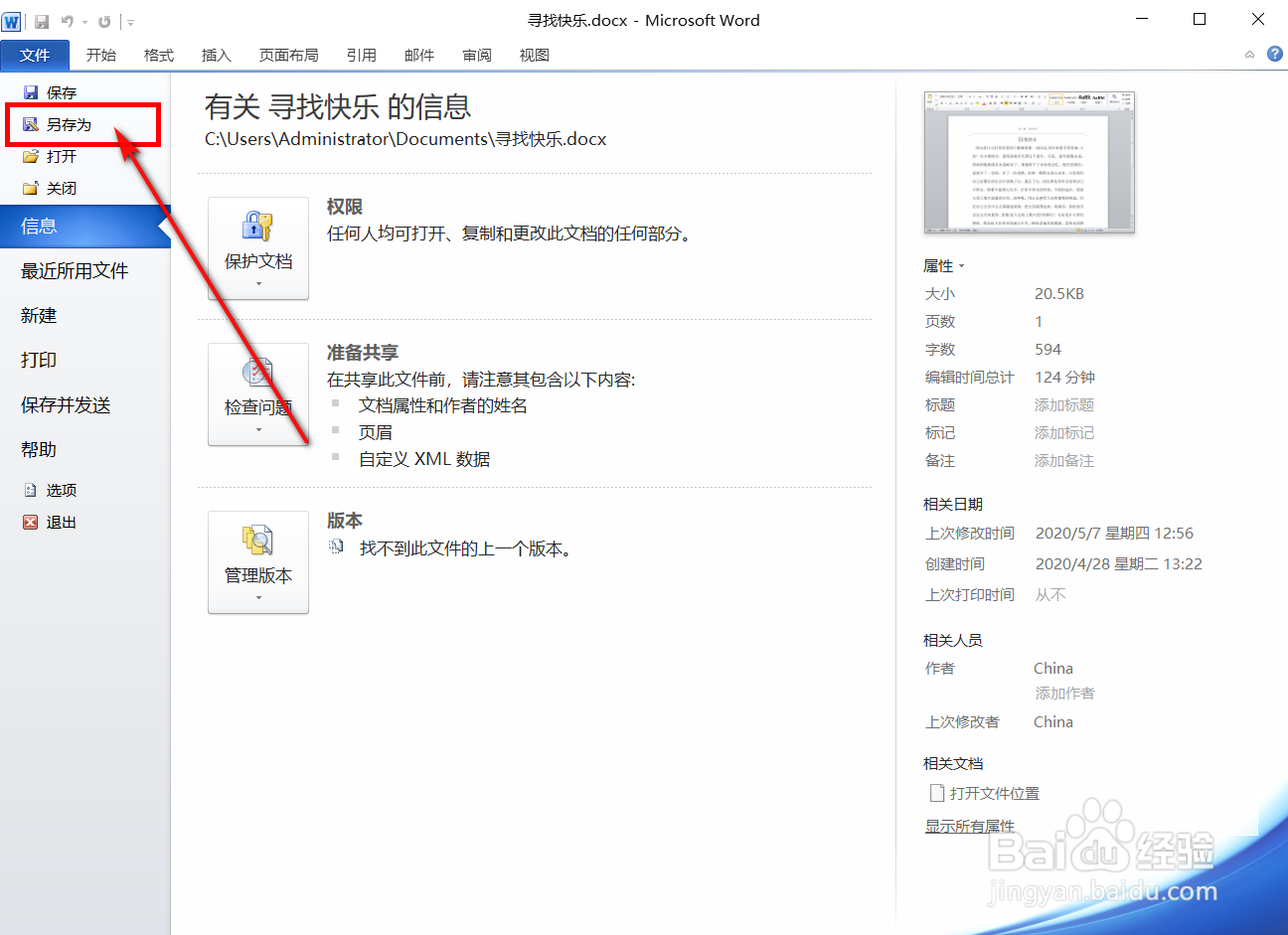The width and height of the screenshot is (1288, 935).
Task: Click the ribbon collapse chevron at top-right
Action: pyautogui.click(x=1249, y=55)
